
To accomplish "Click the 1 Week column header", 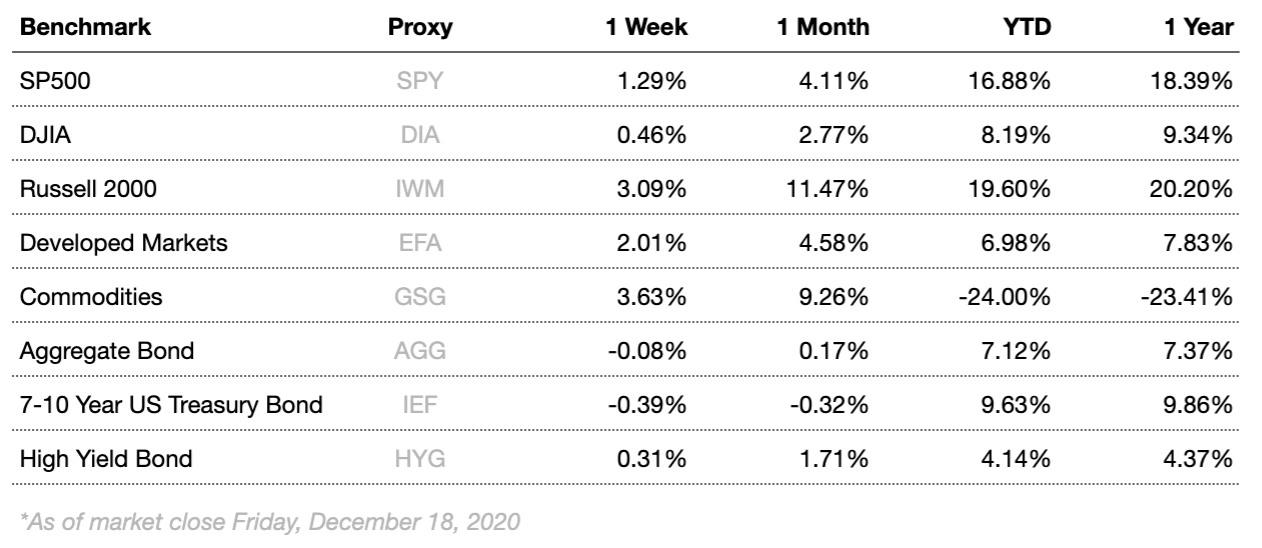I will click(646, 28).
